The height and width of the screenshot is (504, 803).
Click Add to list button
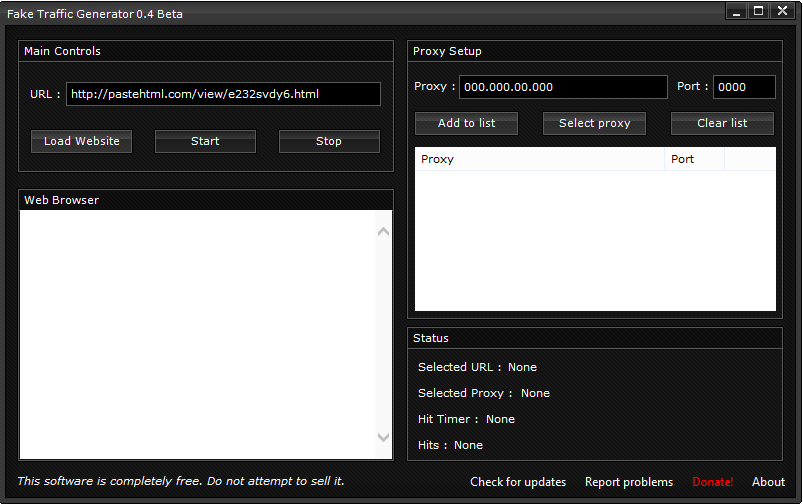(x=467, y=123)
